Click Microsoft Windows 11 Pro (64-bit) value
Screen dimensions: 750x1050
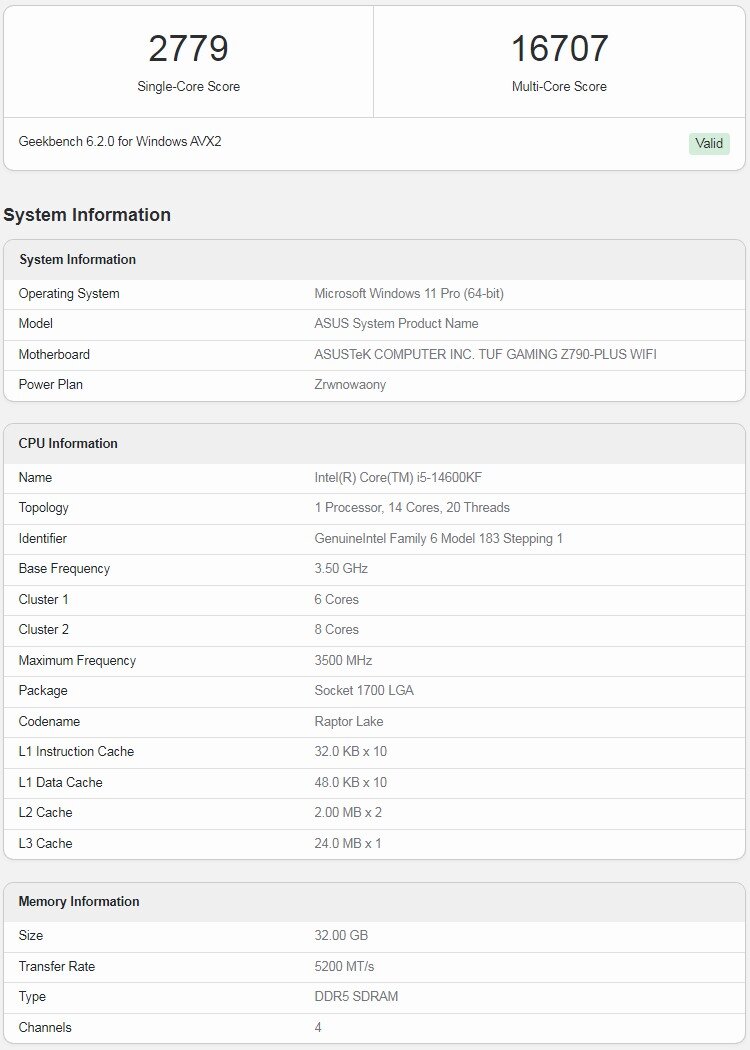[409, 293]
